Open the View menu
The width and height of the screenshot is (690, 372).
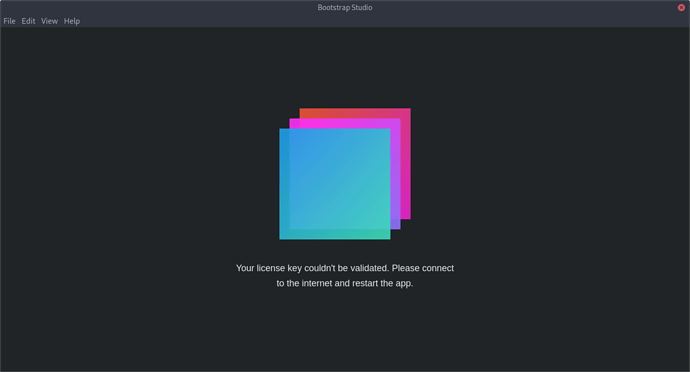pyautogui.click(x=49, y=21)
